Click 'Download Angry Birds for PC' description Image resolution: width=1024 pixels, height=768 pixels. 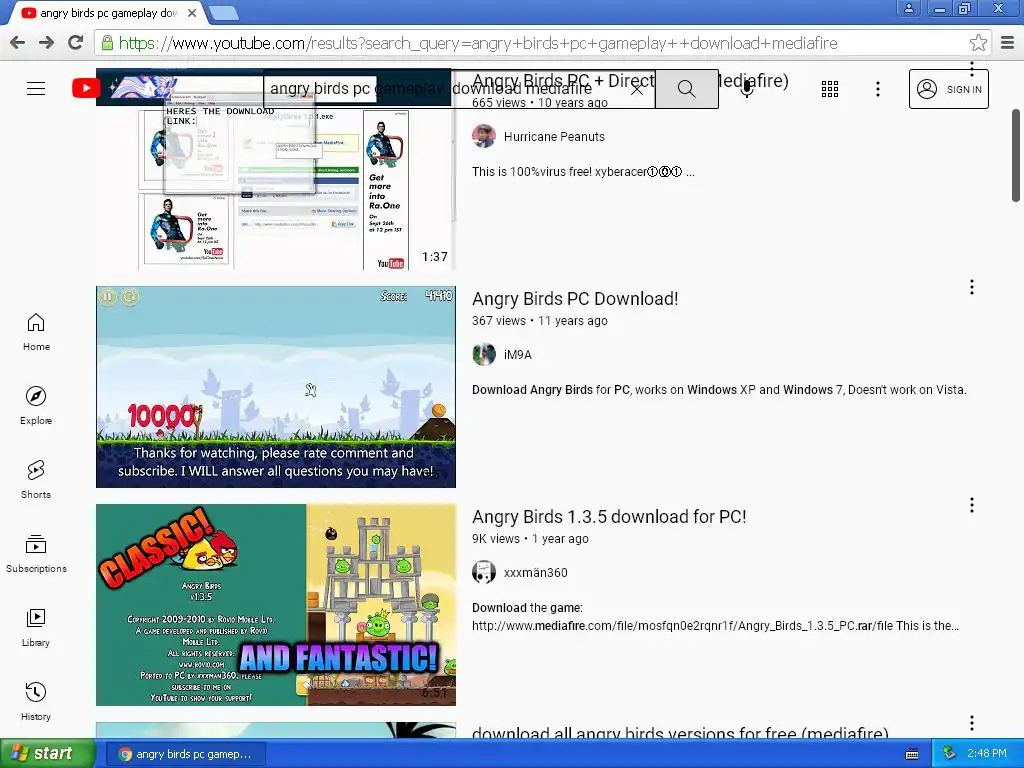click(719, 390)
